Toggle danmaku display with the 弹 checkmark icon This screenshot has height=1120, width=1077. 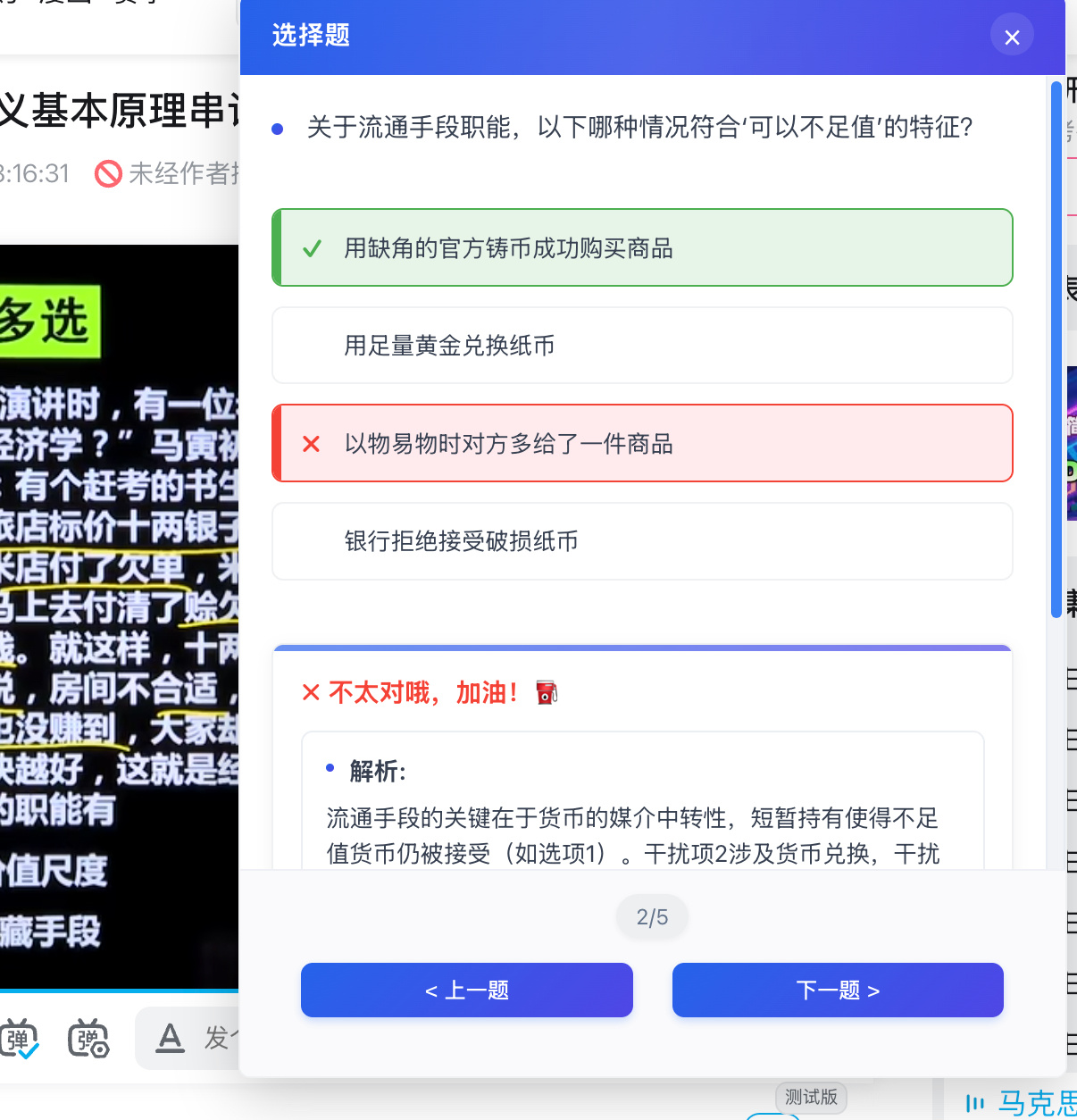coord(20,1039)
